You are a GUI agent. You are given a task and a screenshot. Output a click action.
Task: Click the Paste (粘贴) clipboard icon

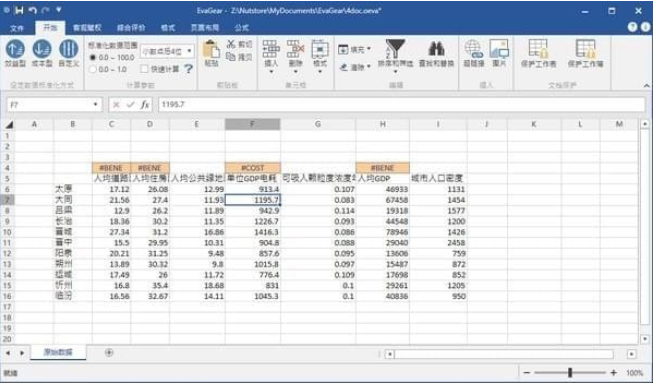pos(212,50)
